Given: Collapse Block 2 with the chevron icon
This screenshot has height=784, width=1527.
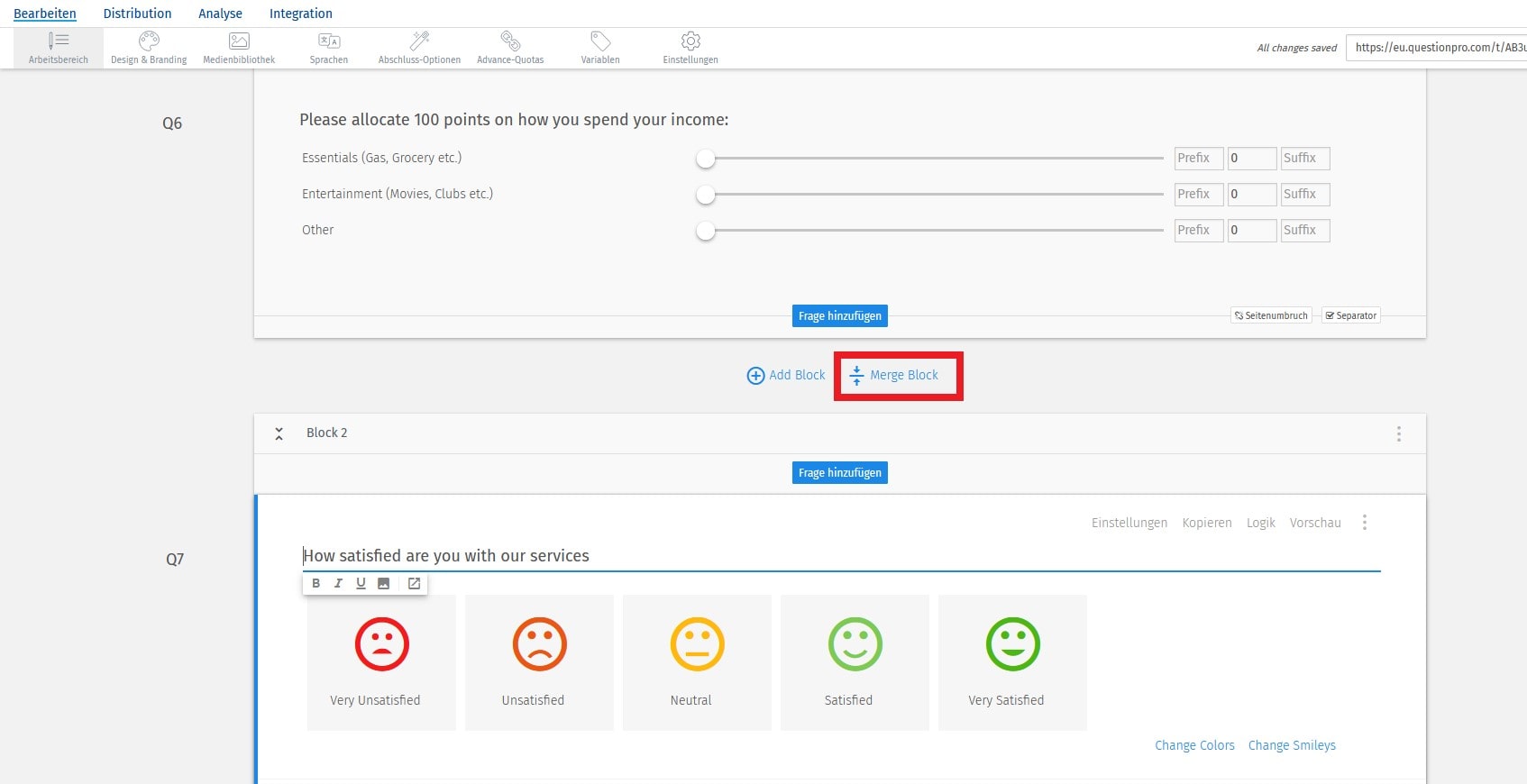Looking at the screenshot, I should tap(279, 433).
